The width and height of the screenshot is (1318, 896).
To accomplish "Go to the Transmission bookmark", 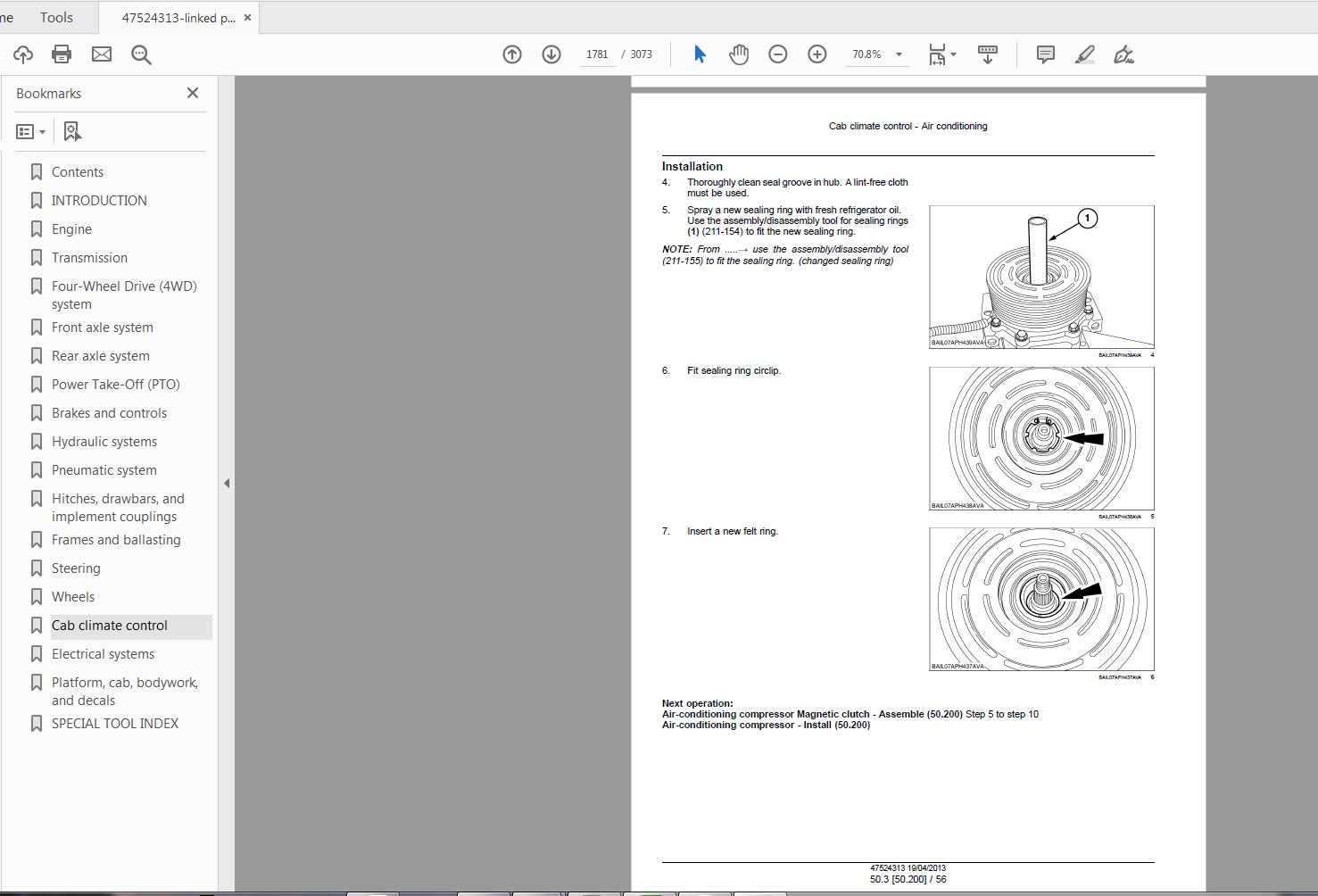I will click(x=89, y=257).
